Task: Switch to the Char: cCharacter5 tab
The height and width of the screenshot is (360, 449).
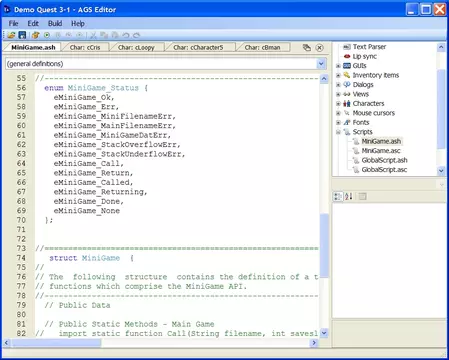Action: click(x=198, y=47)
